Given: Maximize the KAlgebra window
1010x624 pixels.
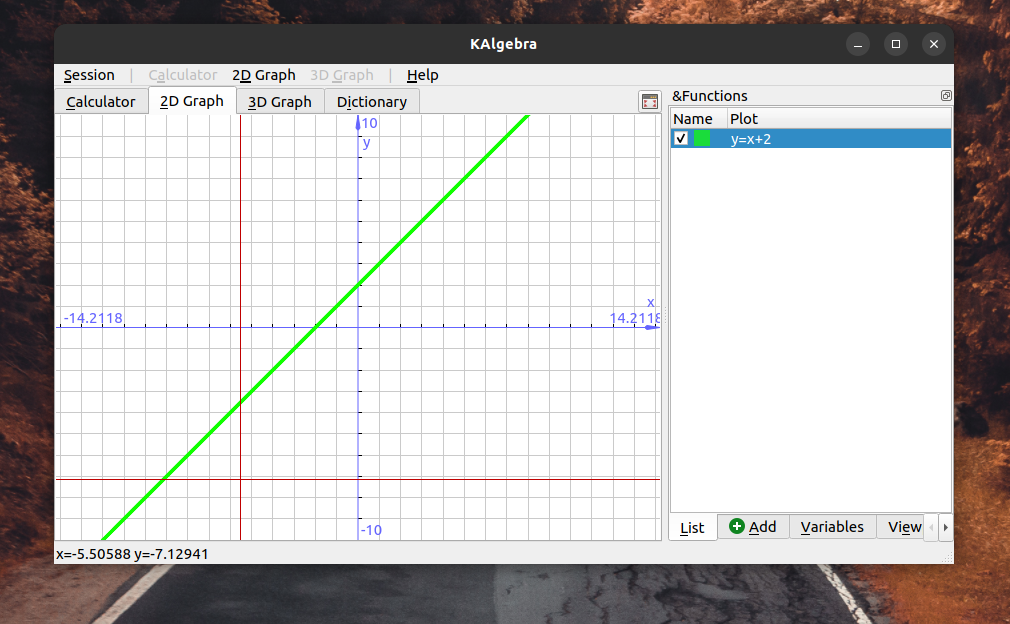Looking at the screenshot, I should pyautogui.click(x=896, y=44).
